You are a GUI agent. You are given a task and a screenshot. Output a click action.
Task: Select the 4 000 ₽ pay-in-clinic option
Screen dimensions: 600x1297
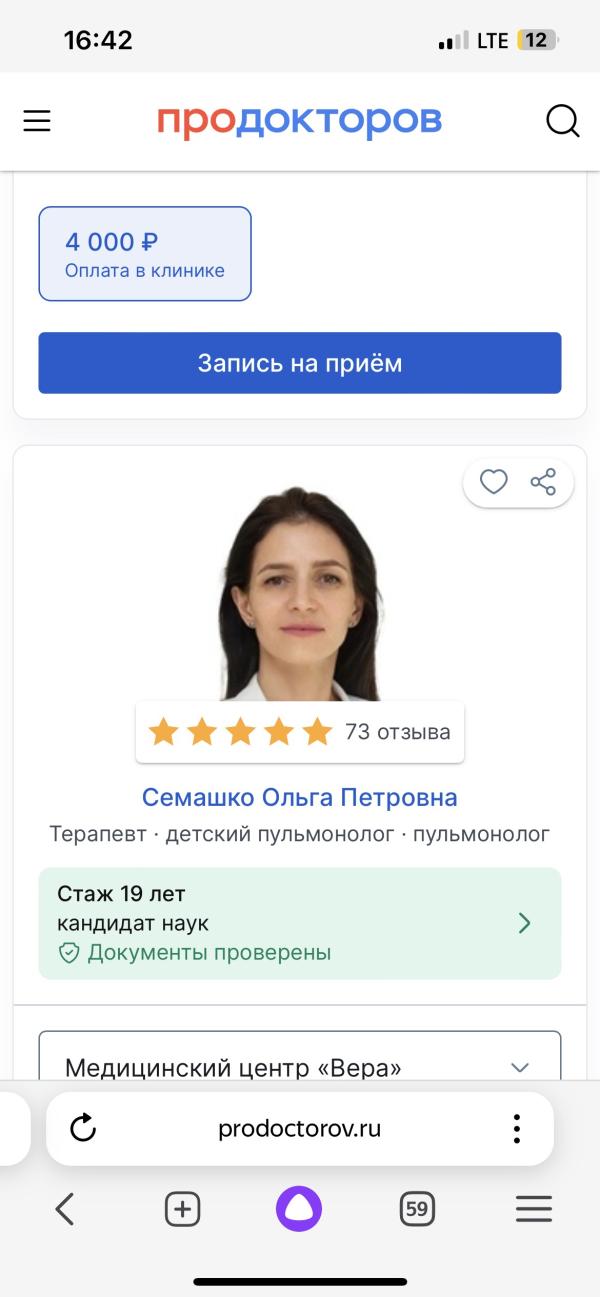point(145,254)
